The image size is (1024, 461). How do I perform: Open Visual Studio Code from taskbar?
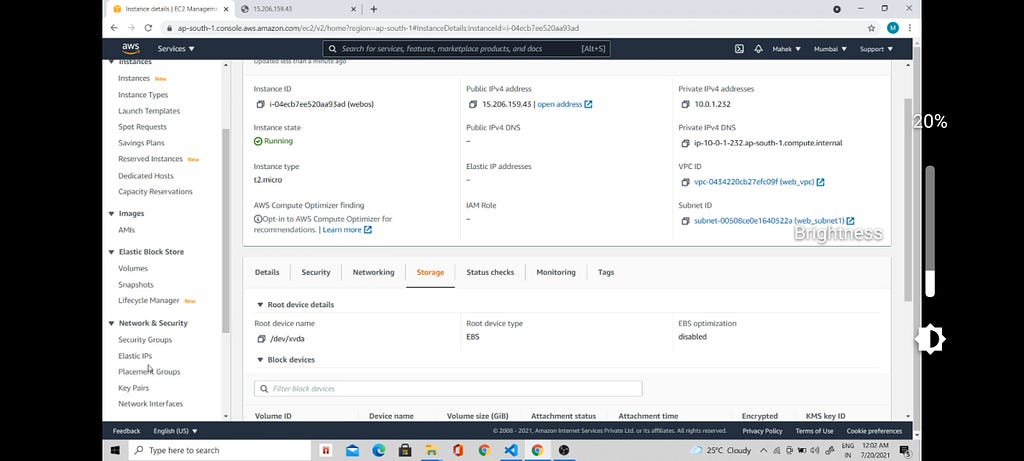tap(511, 450)
